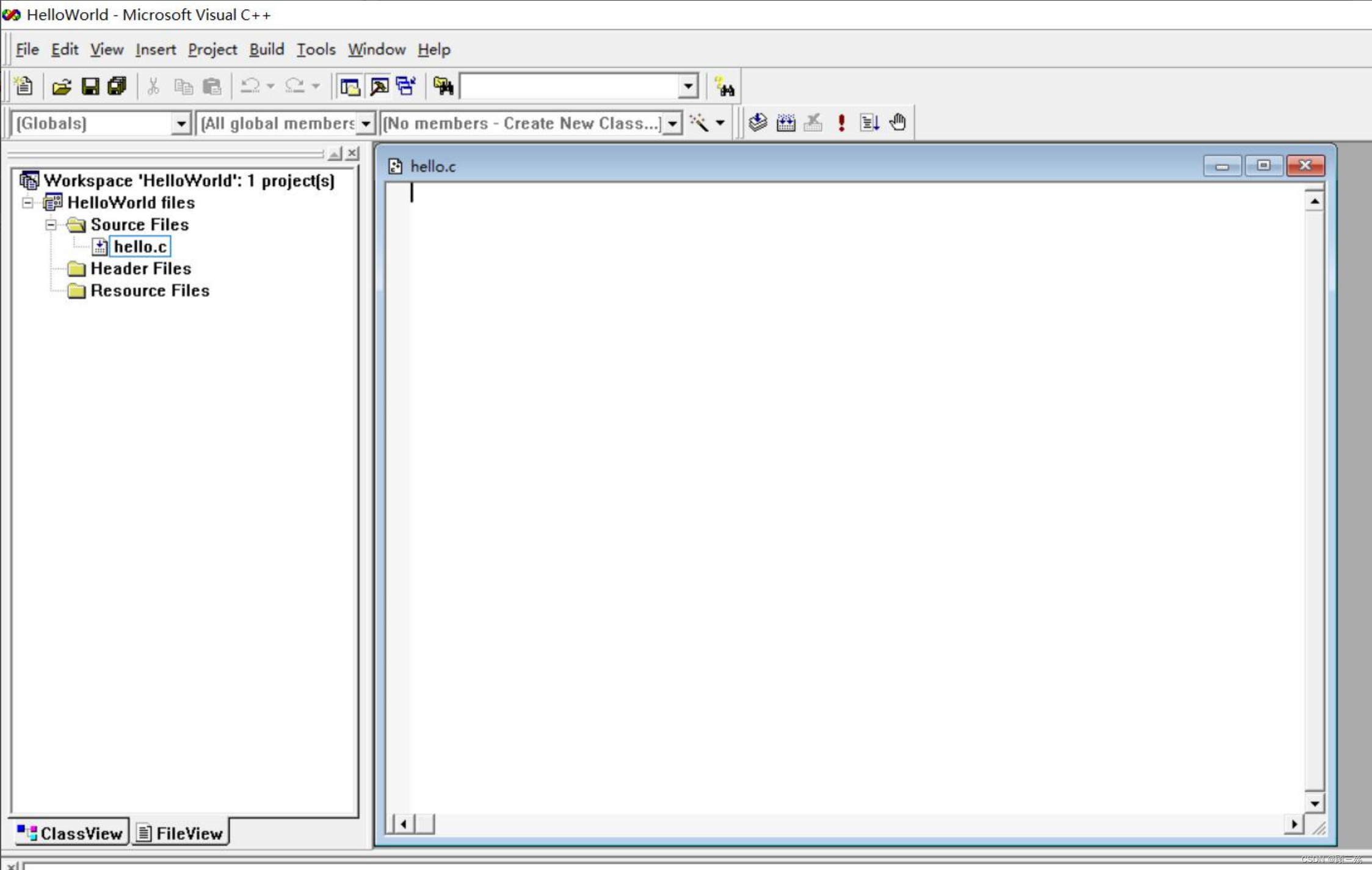This screenshot has height=870, width=1372.
Task: Insert breakpoint using the hand icon
Action: [898, 123]
